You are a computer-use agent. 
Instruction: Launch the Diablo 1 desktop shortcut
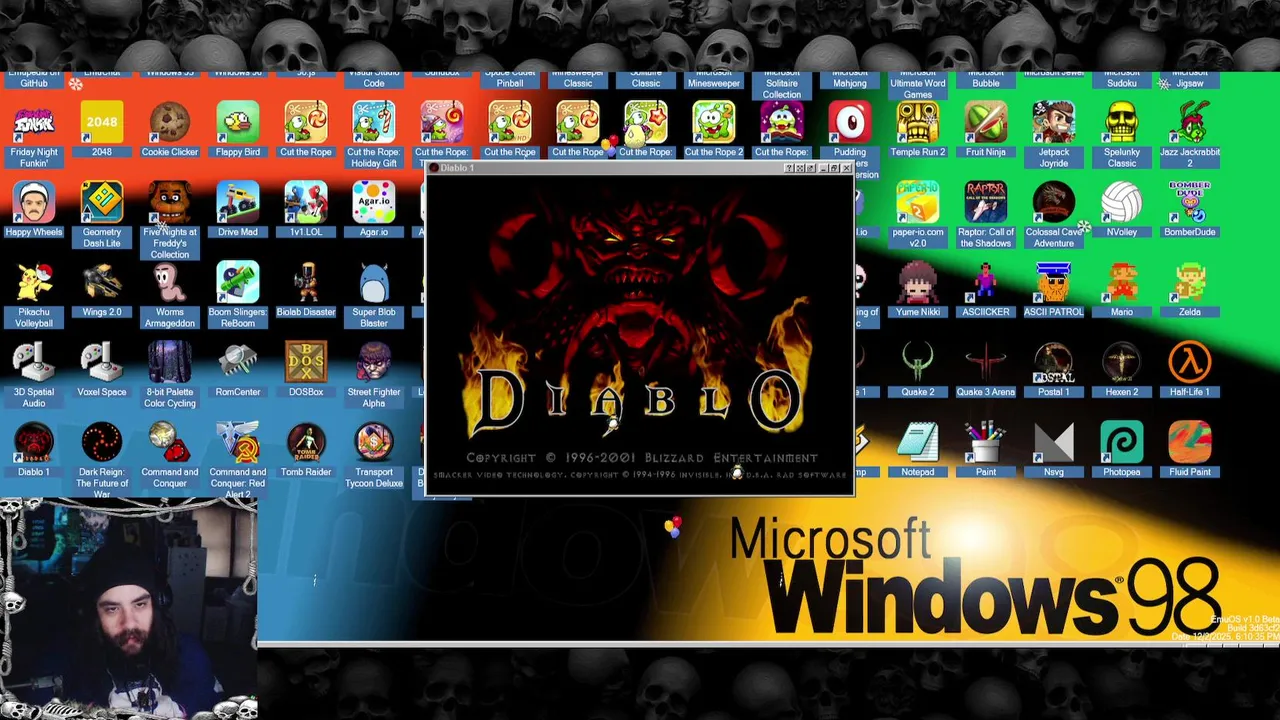pyautogui.click(x=34, y=443)
